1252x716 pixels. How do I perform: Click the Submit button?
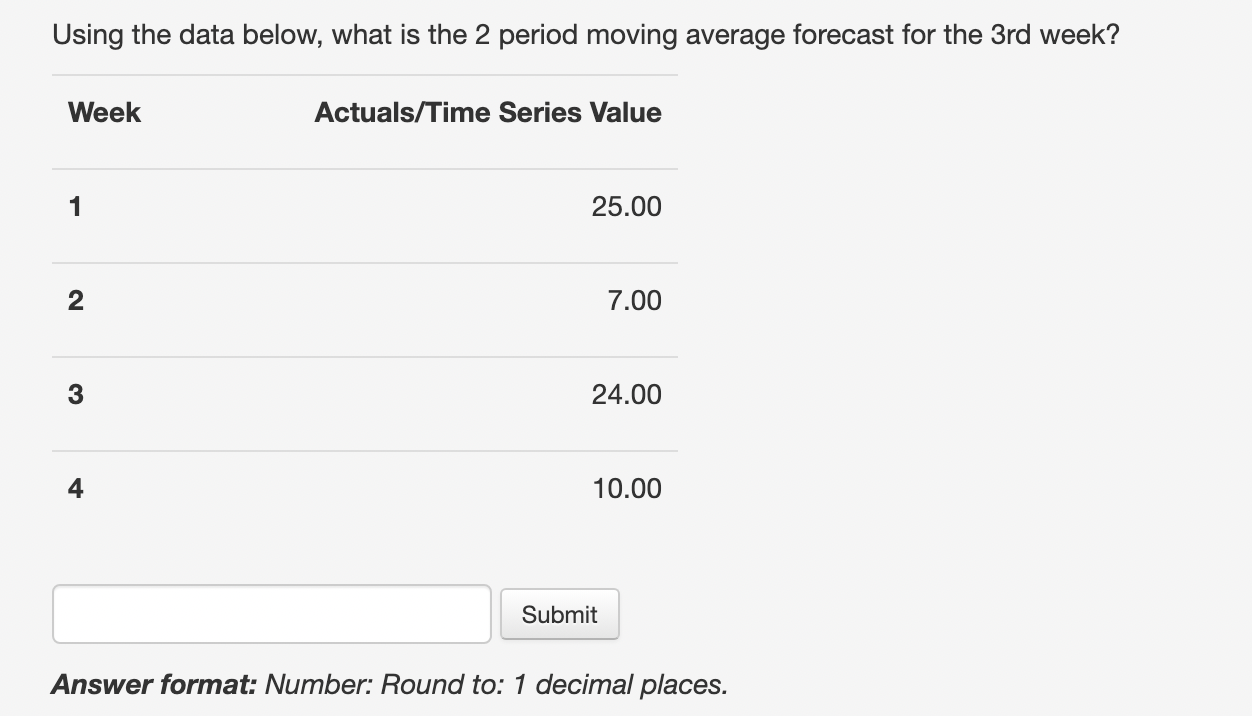559,614
